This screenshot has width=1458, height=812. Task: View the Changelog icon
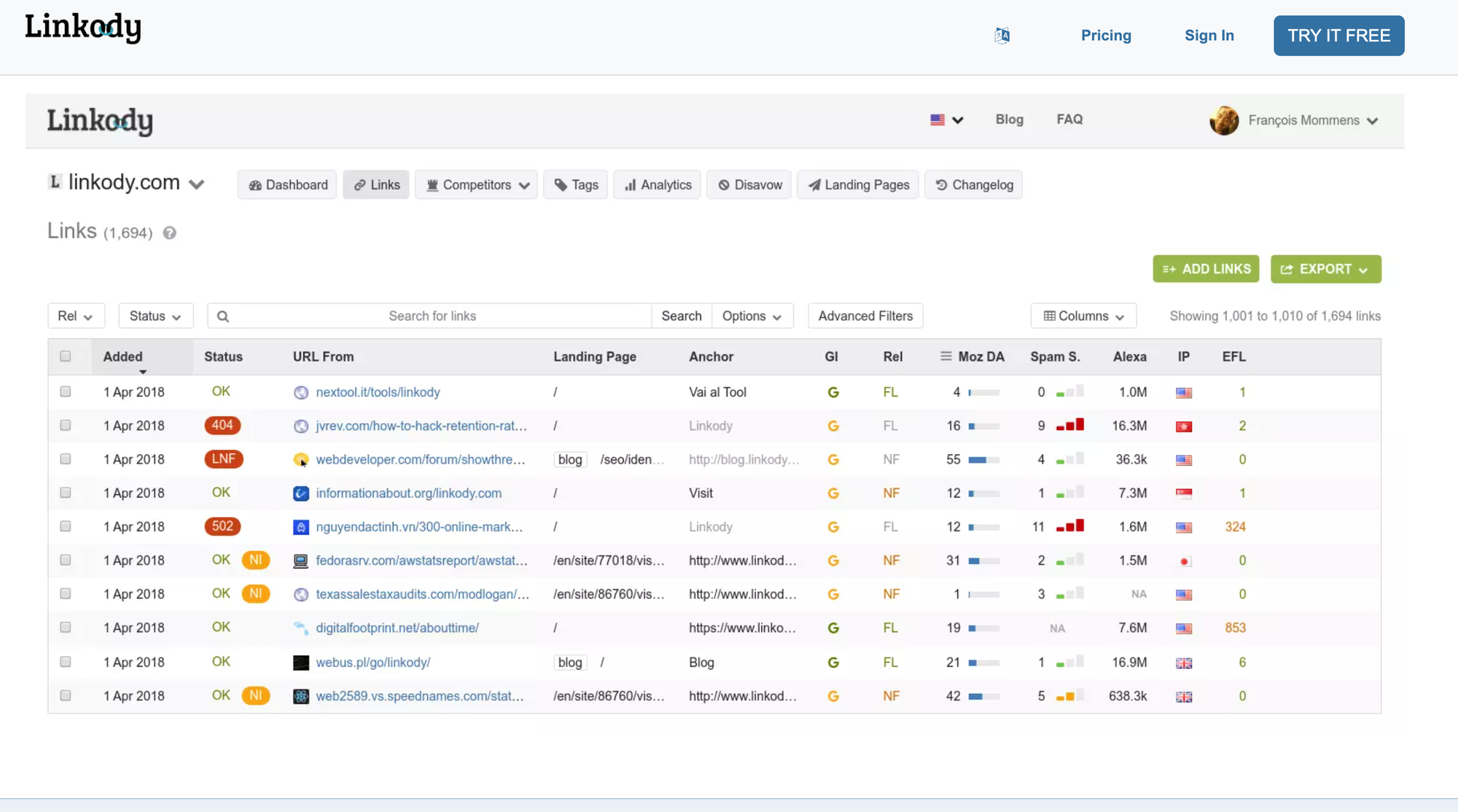940,184
